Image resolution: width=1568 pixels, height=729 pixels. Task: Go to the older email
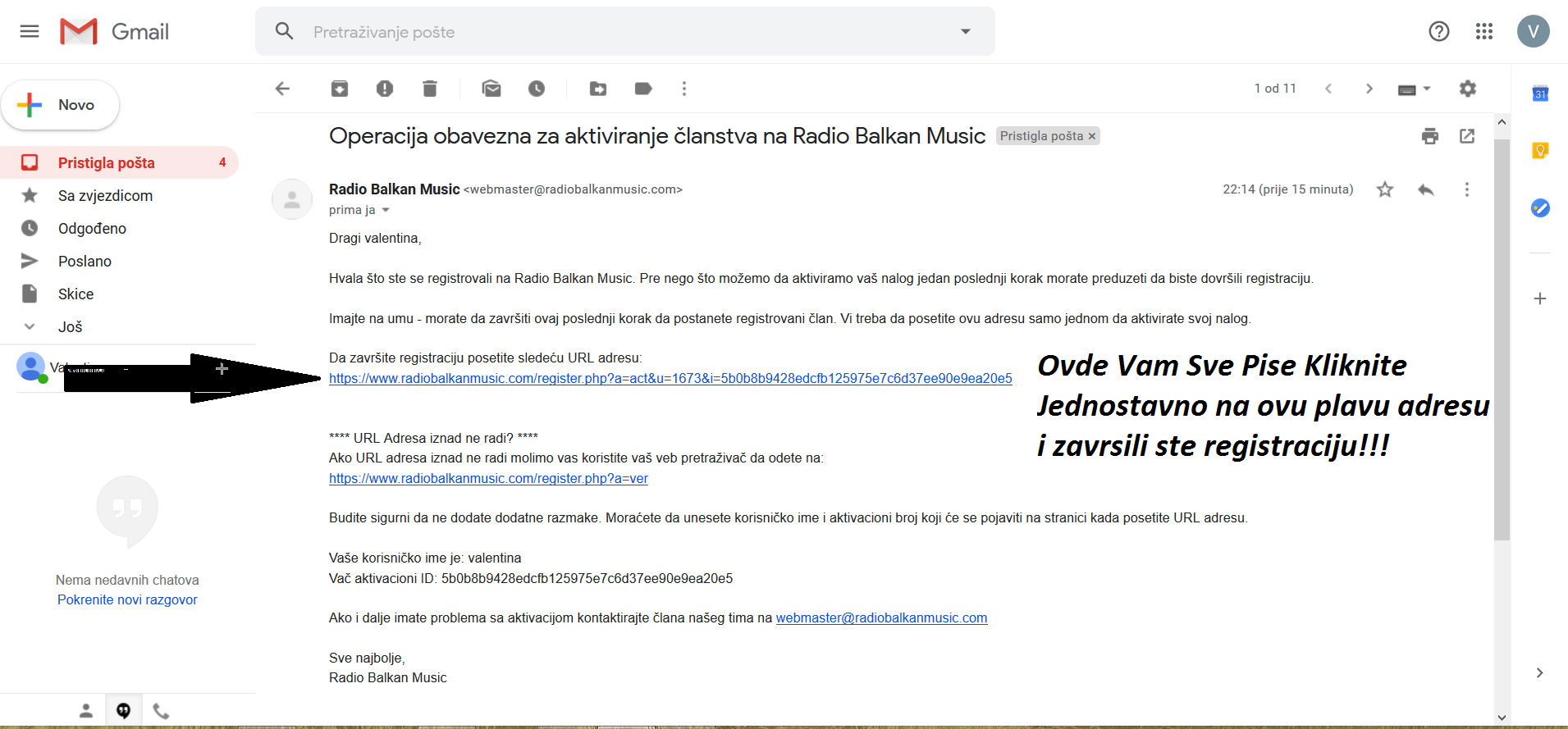(1369, 89)
